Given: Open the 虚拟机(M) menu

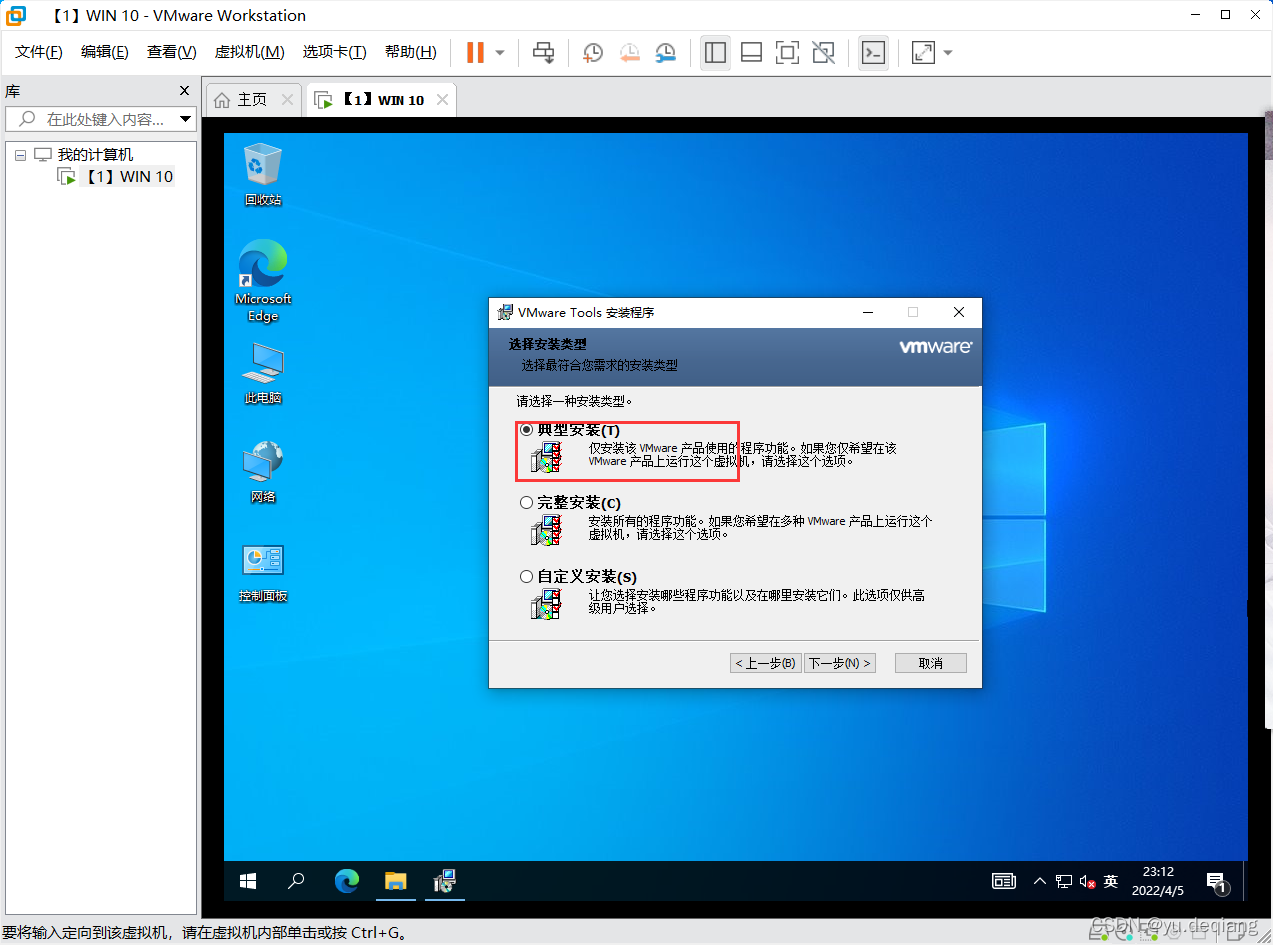Looking at the screenshot, I should 249,52.
